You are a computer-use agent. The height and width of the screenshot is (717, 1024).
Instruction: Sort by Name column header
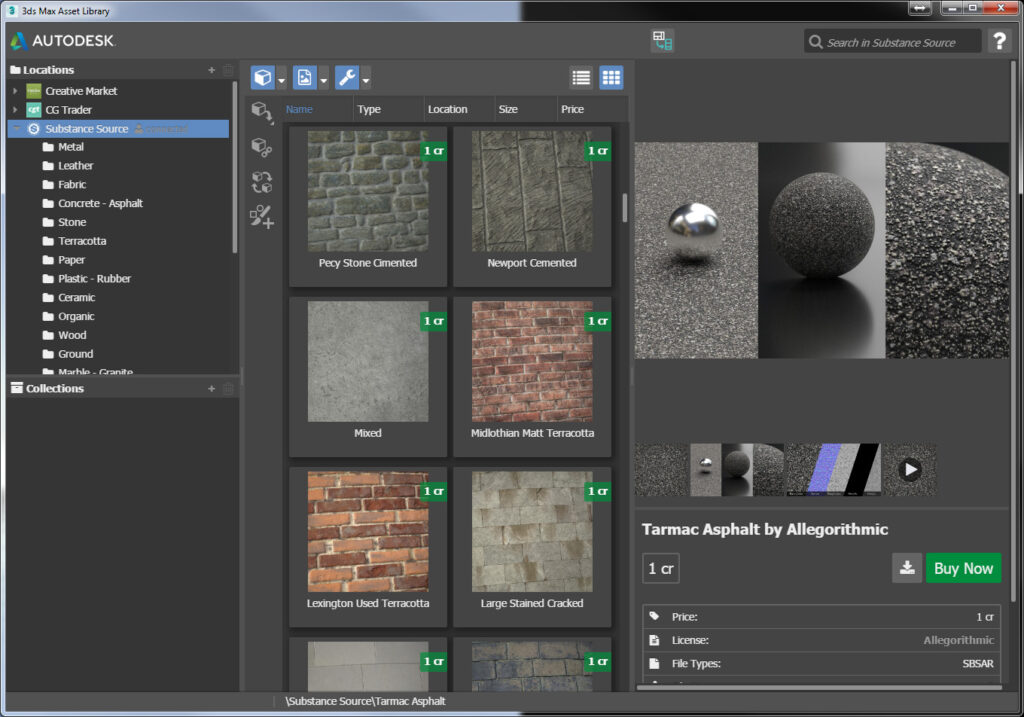tap(299, 109)
